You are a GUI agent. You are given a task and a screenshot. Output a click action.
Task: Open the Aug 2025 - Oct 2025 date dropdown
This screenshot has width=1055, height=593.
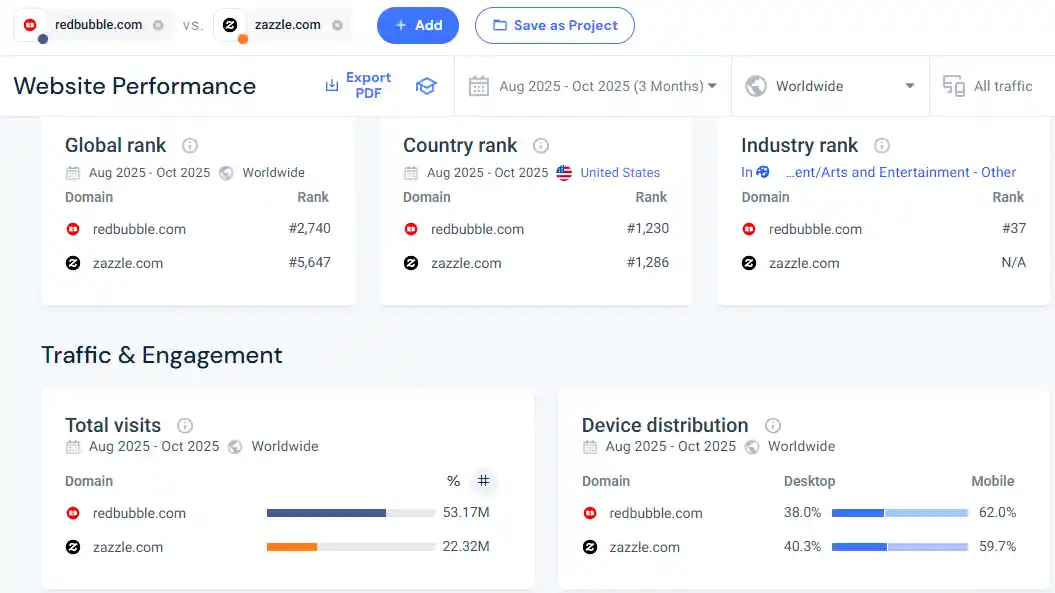coord(593,86)
